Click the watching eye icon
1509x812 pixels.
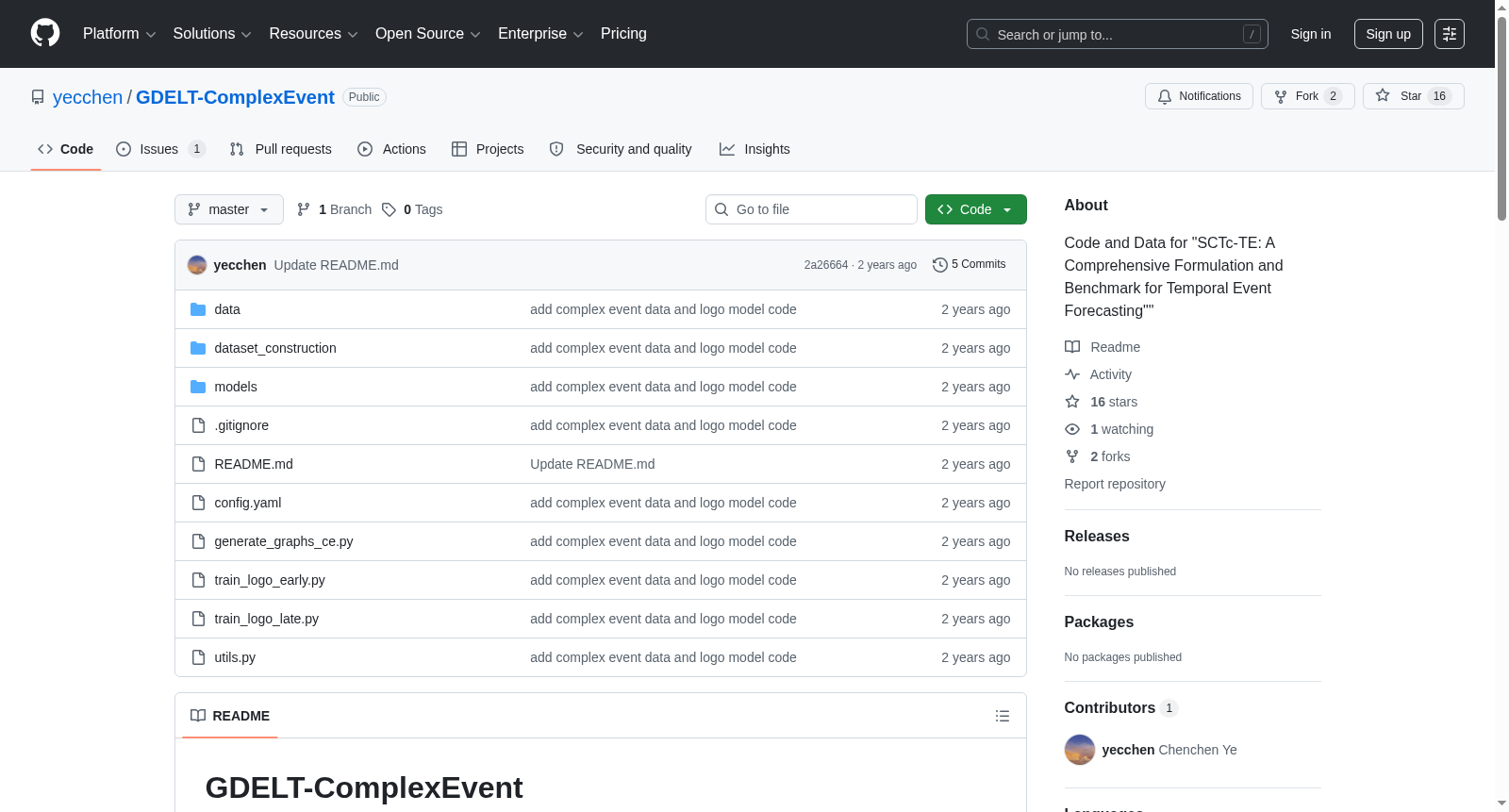1072,429
